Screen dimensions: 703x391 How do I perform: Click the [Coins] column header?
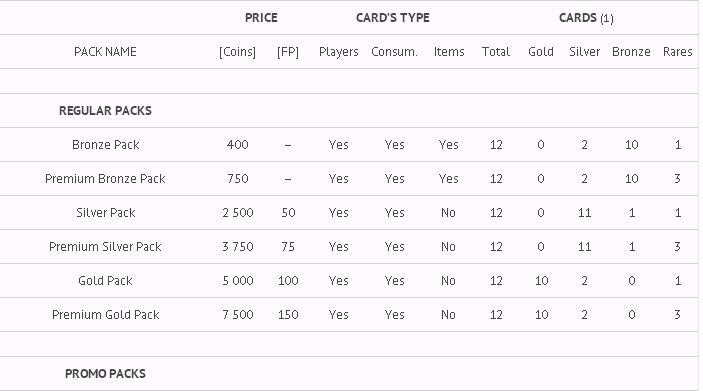pyautogui.click(x=238, y=52)
